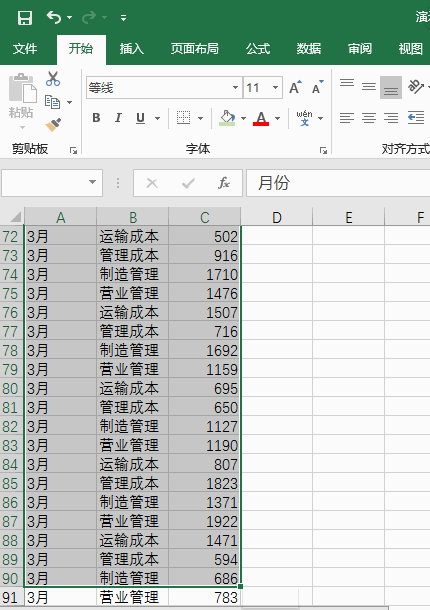Screen dimensions: 430x610
Task: Switch to the 视图 ribbon tab
Action: click(411, 49)
